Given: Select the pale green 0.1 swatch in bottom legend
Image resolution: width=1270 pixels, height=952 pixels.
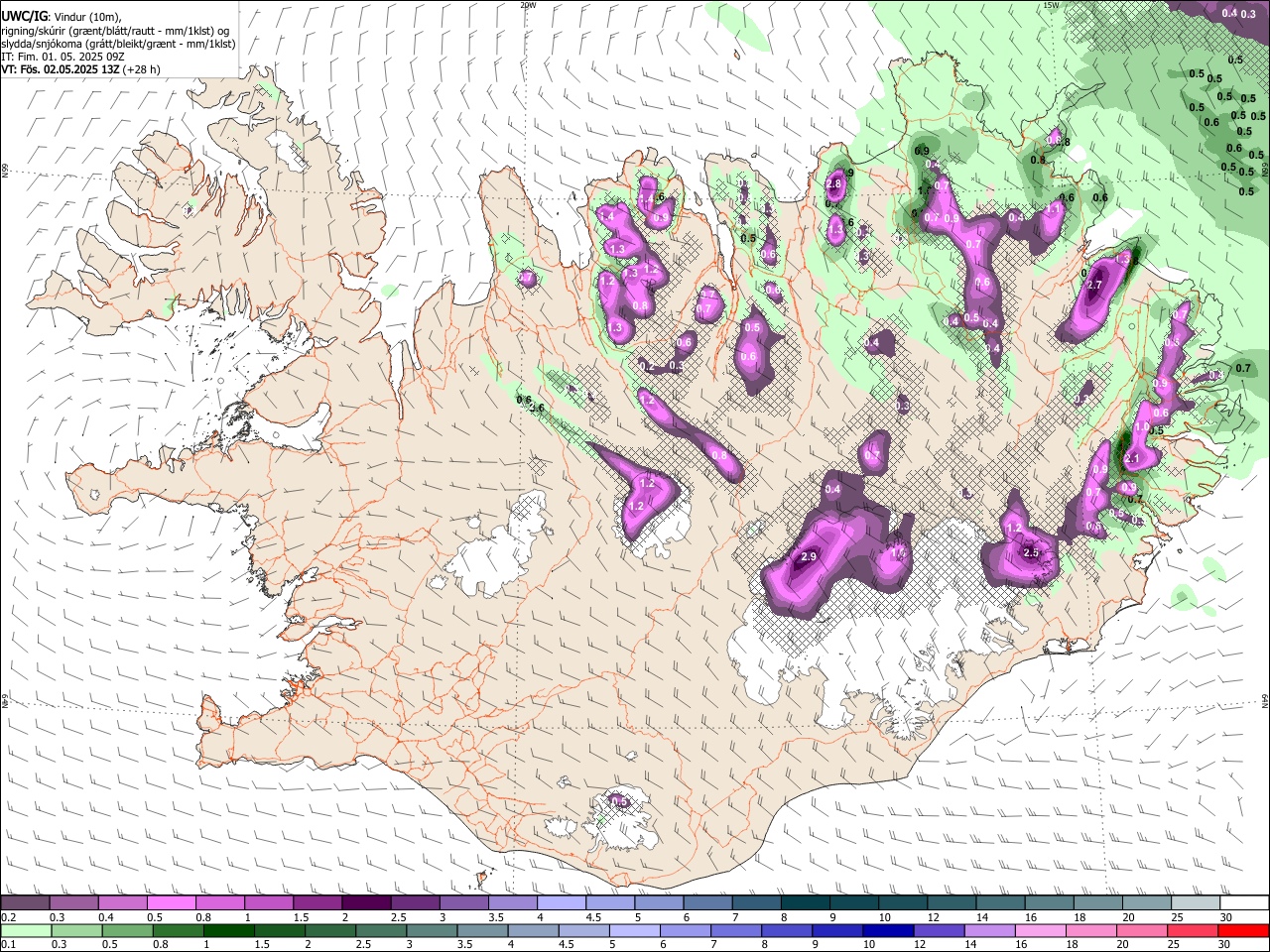Looking at the screenshot, I should (25, 930).
